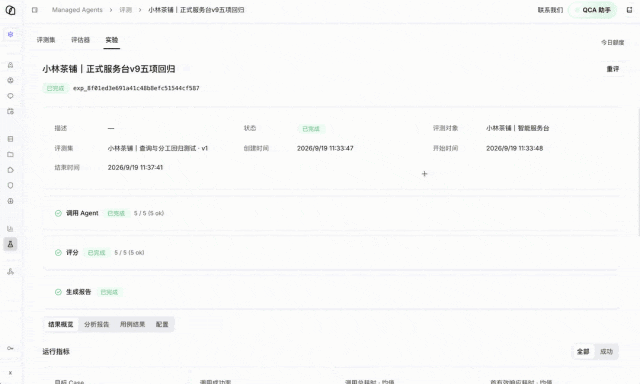The height and width of the screenshot is (384, 640).
Task: Click the app logo at top left
Action: 10,10
